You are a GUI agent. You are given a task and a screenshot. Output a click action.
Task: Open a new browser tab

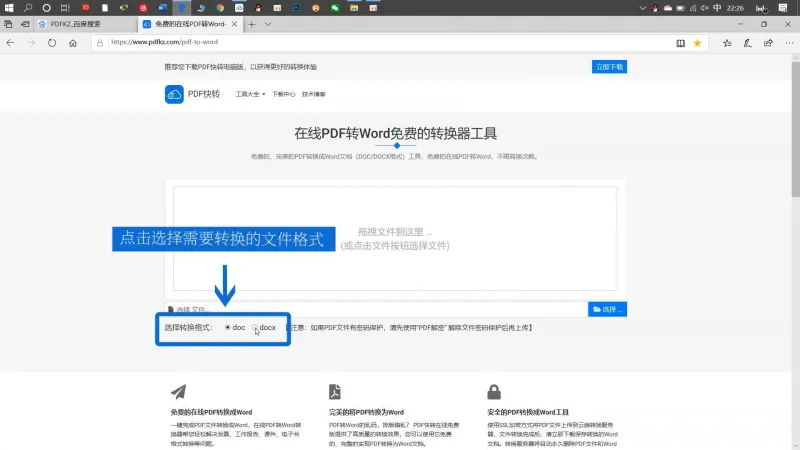click(x=252, y=24)
